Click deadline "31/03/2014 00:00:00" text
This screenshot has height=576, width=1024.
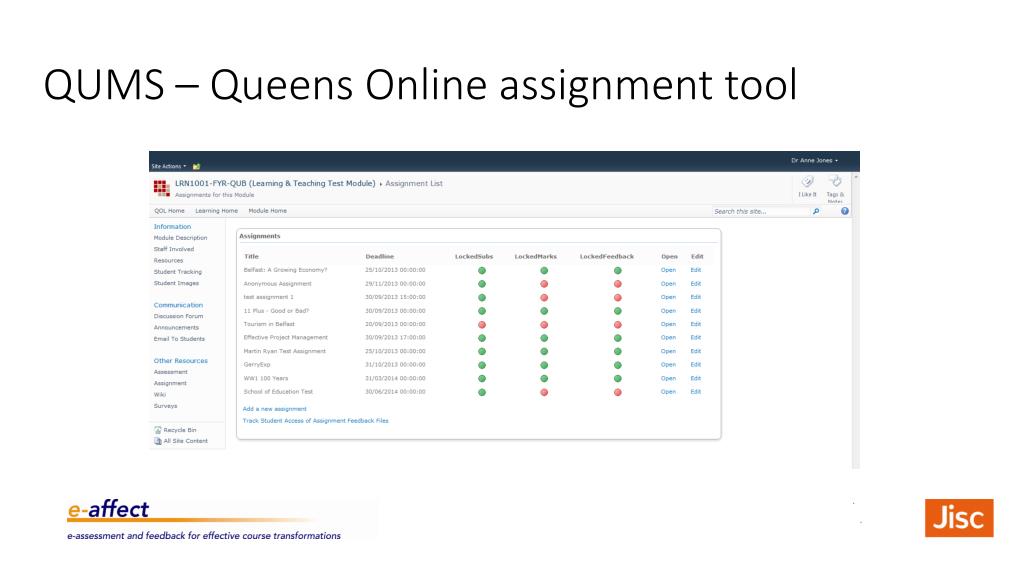395,378
